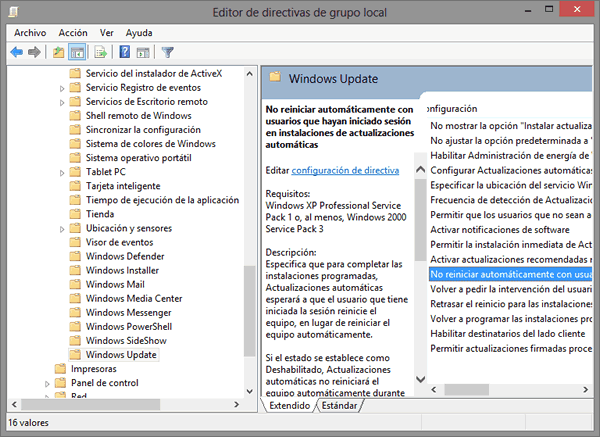This screenshot has height=437, width=600.
Task: Click the folder icon beside Windows Defender
Action: pos(75,256)
